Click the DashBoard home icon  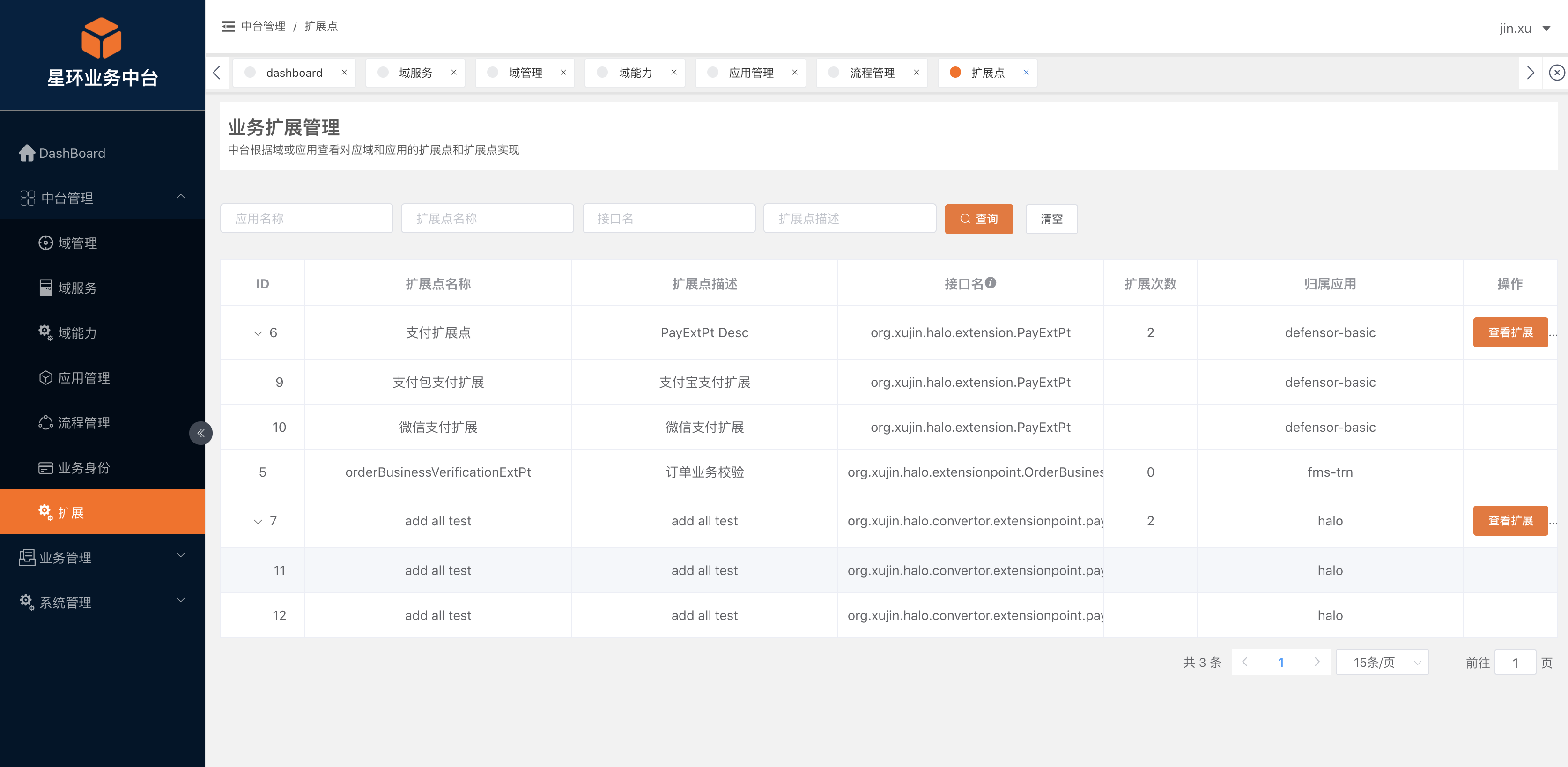27,153
